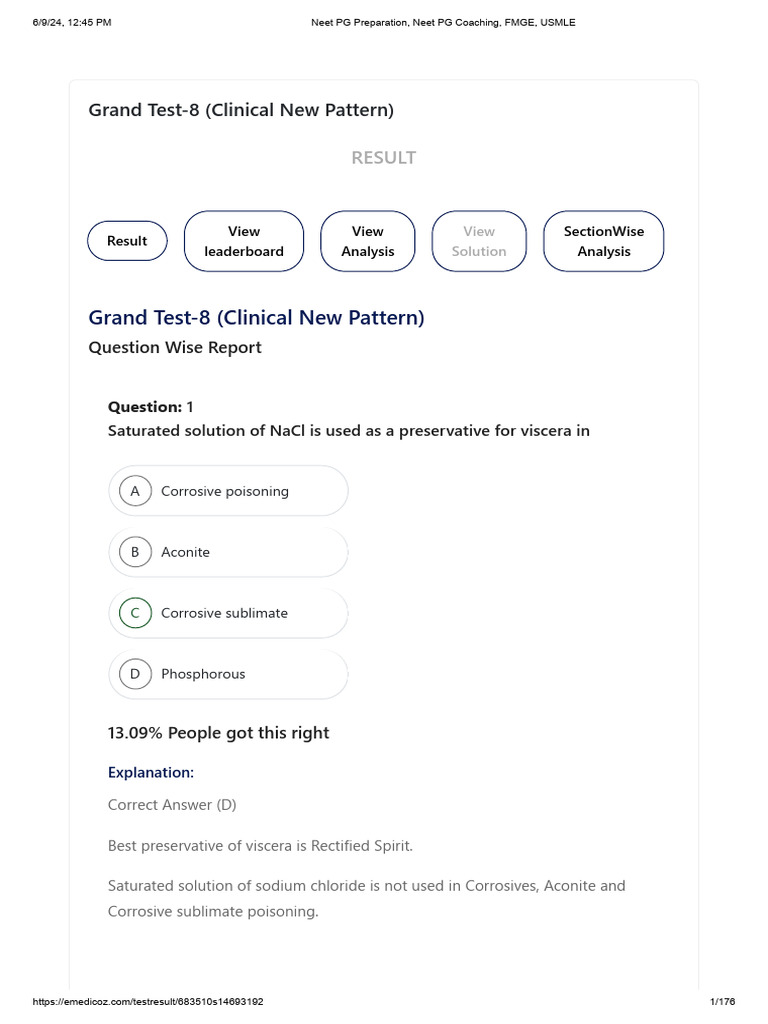
Task: Click the greyed View Solution button
Action: pyautogui.click(x=479, y=241)
